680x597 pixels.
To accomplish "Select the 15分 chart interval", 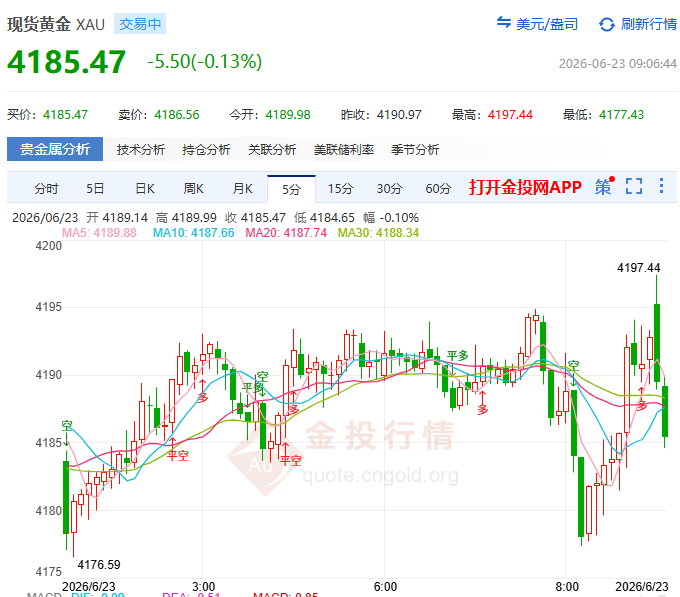I will (340, 189).
